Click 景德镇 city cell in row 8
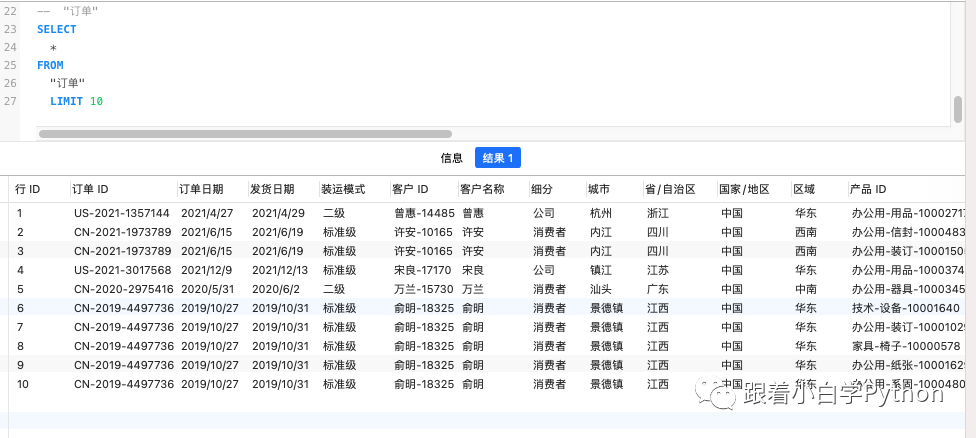This screenshot has width=976, height=438. coord(606,346)
